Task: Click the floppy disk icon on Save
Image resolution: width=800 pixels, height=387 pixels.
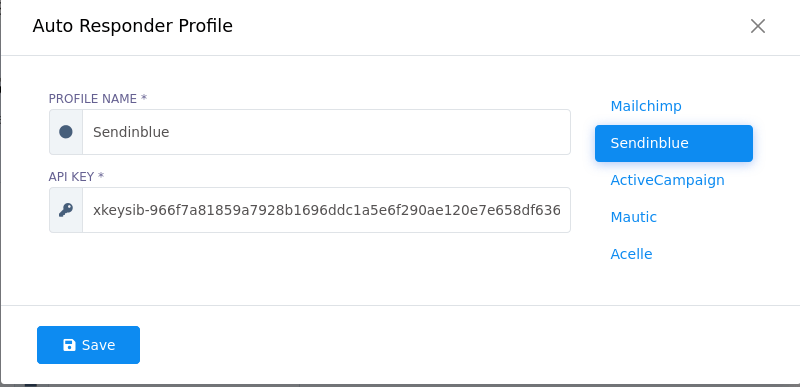Action: [69, 345]
